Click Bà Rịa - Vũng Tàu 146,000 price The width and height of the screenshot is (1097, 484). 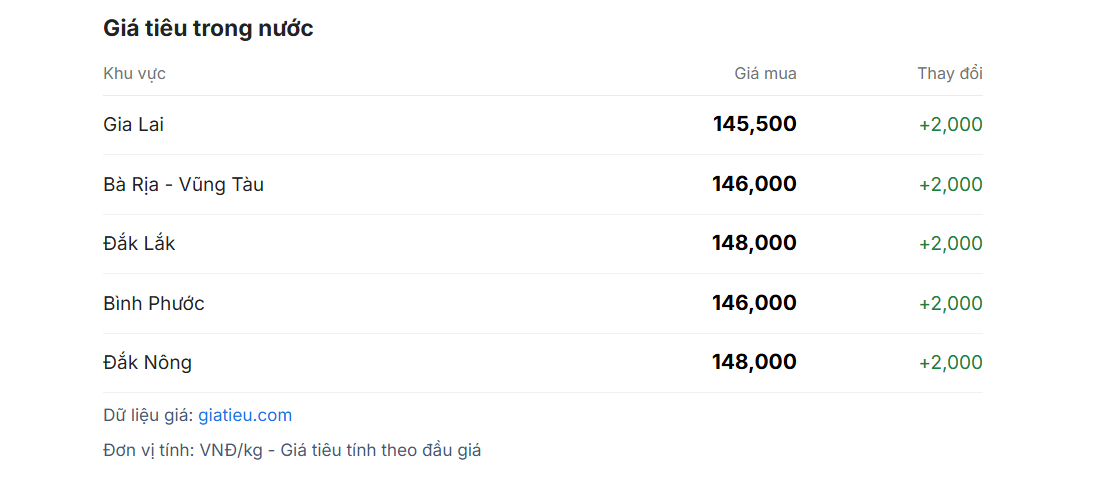754,184
